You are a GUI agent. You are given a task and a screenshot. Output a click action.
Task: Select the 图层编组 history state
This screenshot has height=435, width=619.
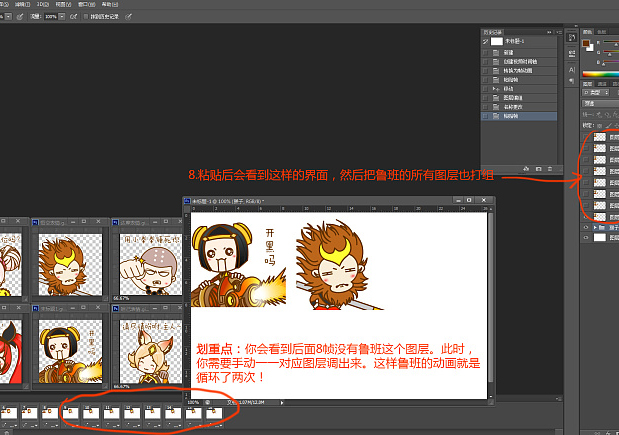click(x=519, y=98)
